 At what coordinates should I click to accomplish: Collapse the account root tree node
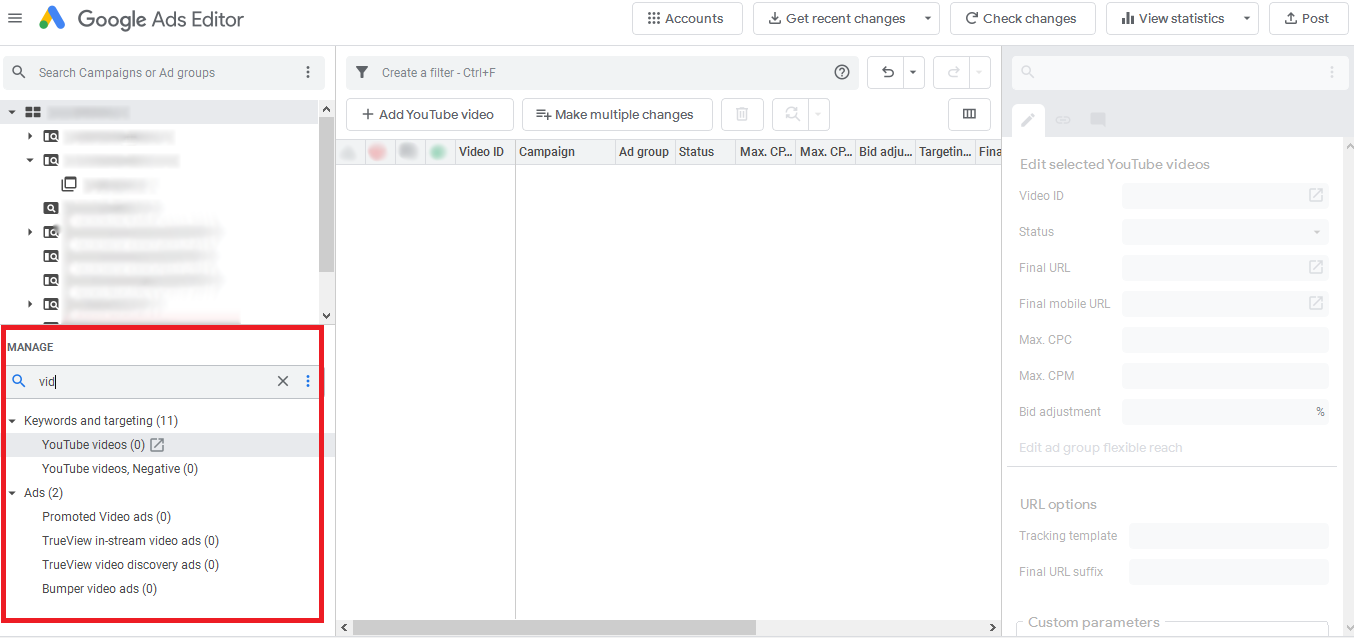tap(12, 112)
